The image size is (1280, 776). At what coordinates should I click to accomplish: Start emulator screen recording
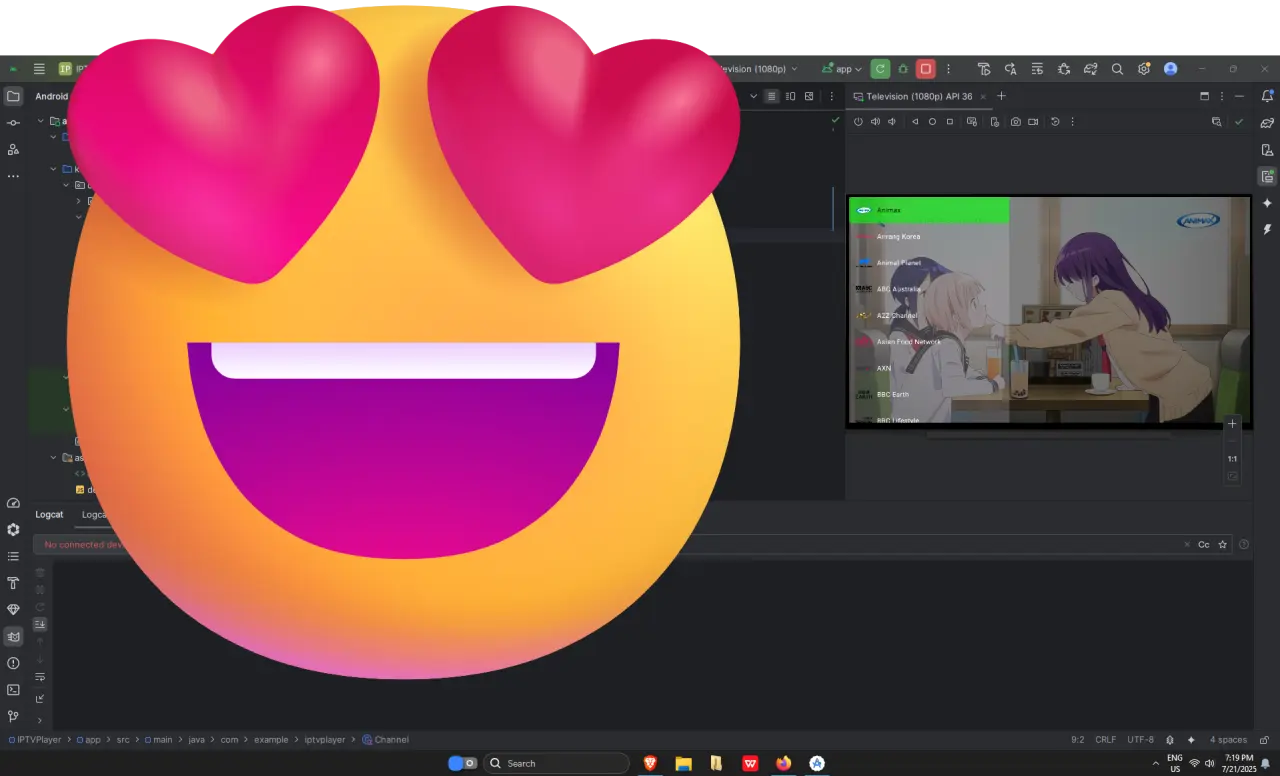pyautogui.click(x=1033, y=122)
